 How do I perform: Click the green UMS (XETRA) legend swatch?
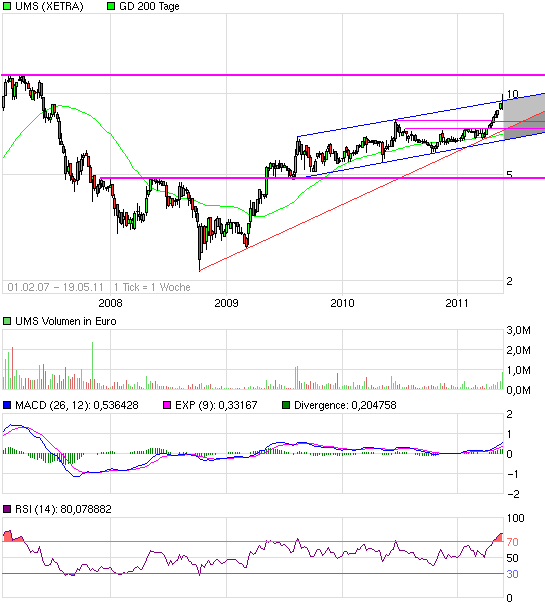pos(7,6)
